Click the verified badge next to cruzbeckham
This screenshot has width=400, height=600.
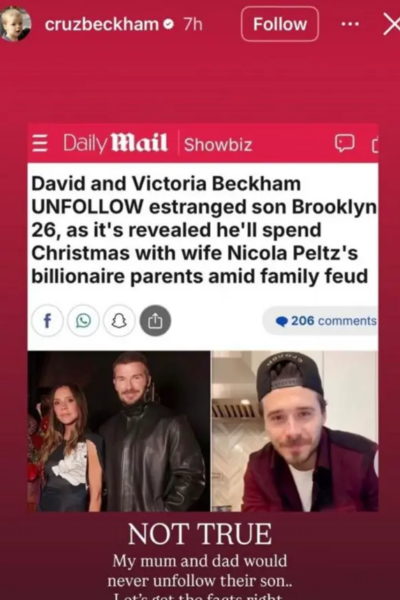pos(168,24)
